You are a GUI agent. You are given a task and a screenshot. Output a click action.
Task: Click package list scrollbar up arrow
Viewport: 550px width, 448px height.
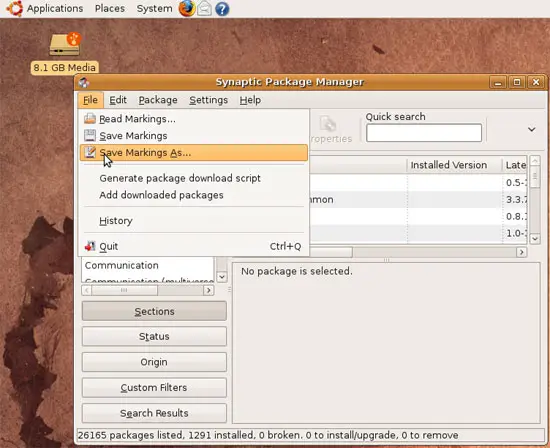[x=535, y=161]
